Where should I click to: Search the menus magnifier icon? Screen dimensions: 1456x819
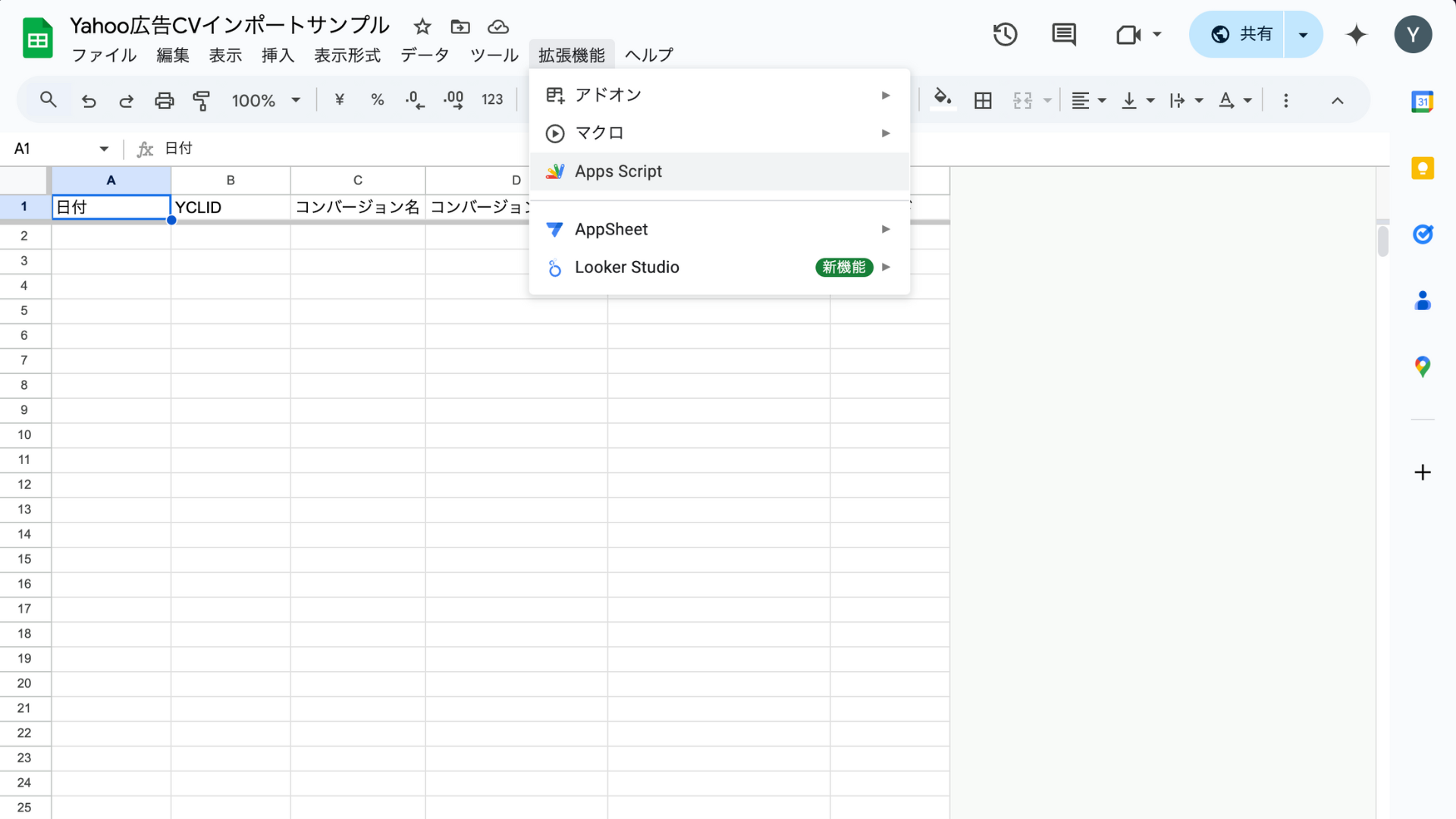pos(48,99)
